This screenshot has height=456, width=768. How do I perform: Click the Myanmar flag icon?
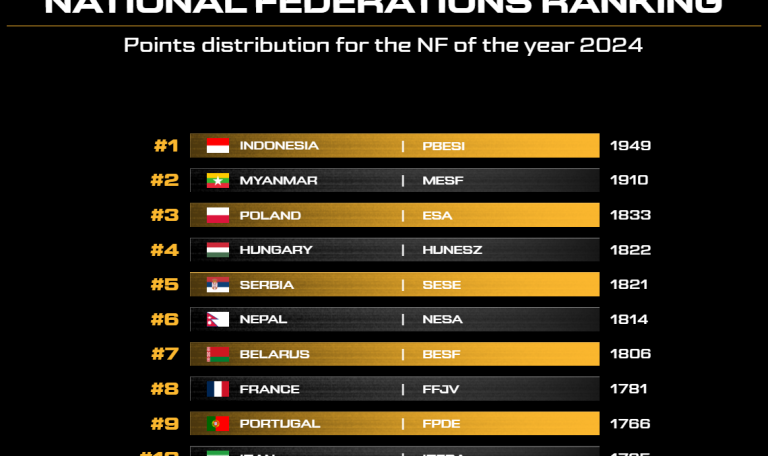click(218, 181)
